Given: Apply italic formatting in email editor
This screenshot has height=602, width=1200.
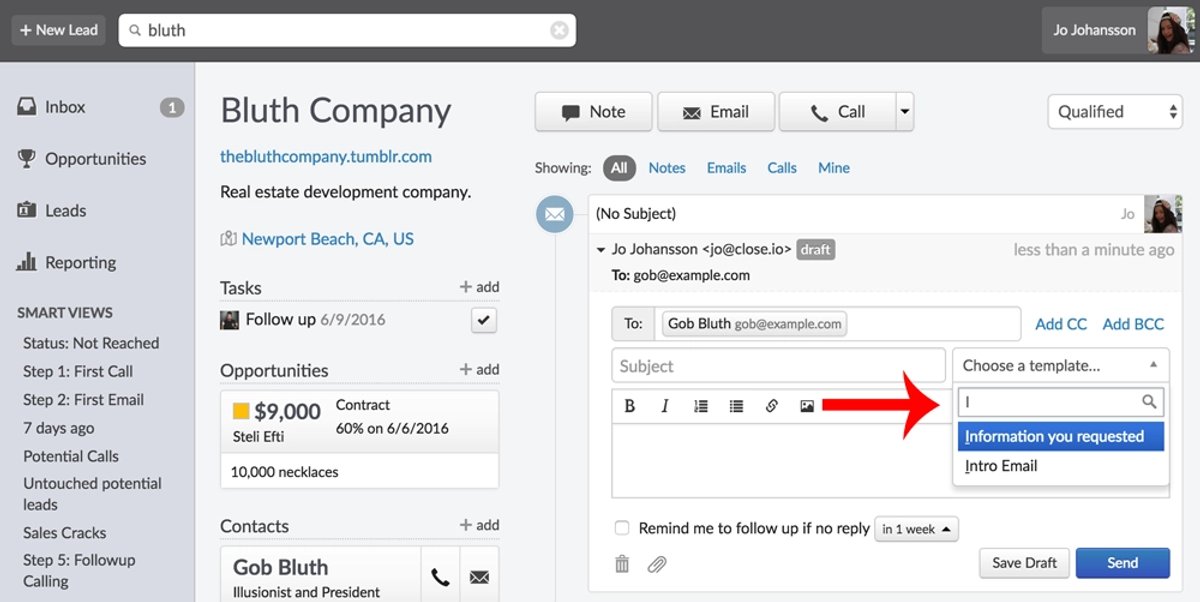Looking at the screenshot, I should 664,406.
